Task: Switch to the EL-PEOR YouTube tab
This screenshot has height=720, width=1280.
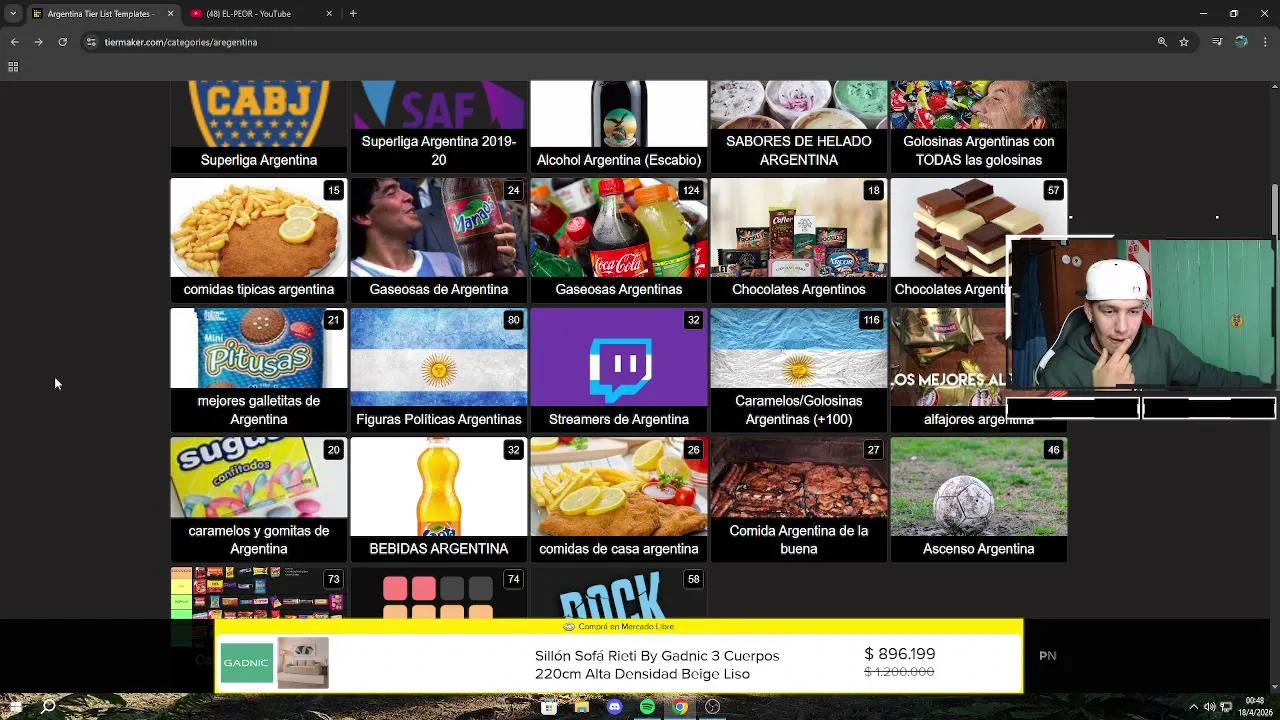Action: 248,14
